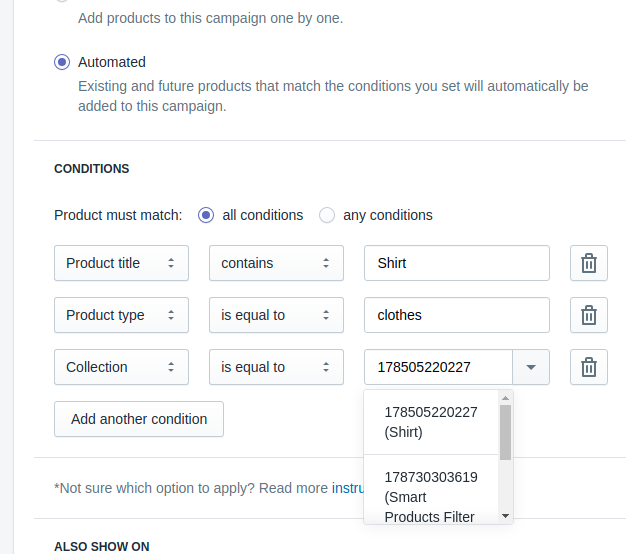Open the 'contains' operator dropdown

(x=276, y=263)
